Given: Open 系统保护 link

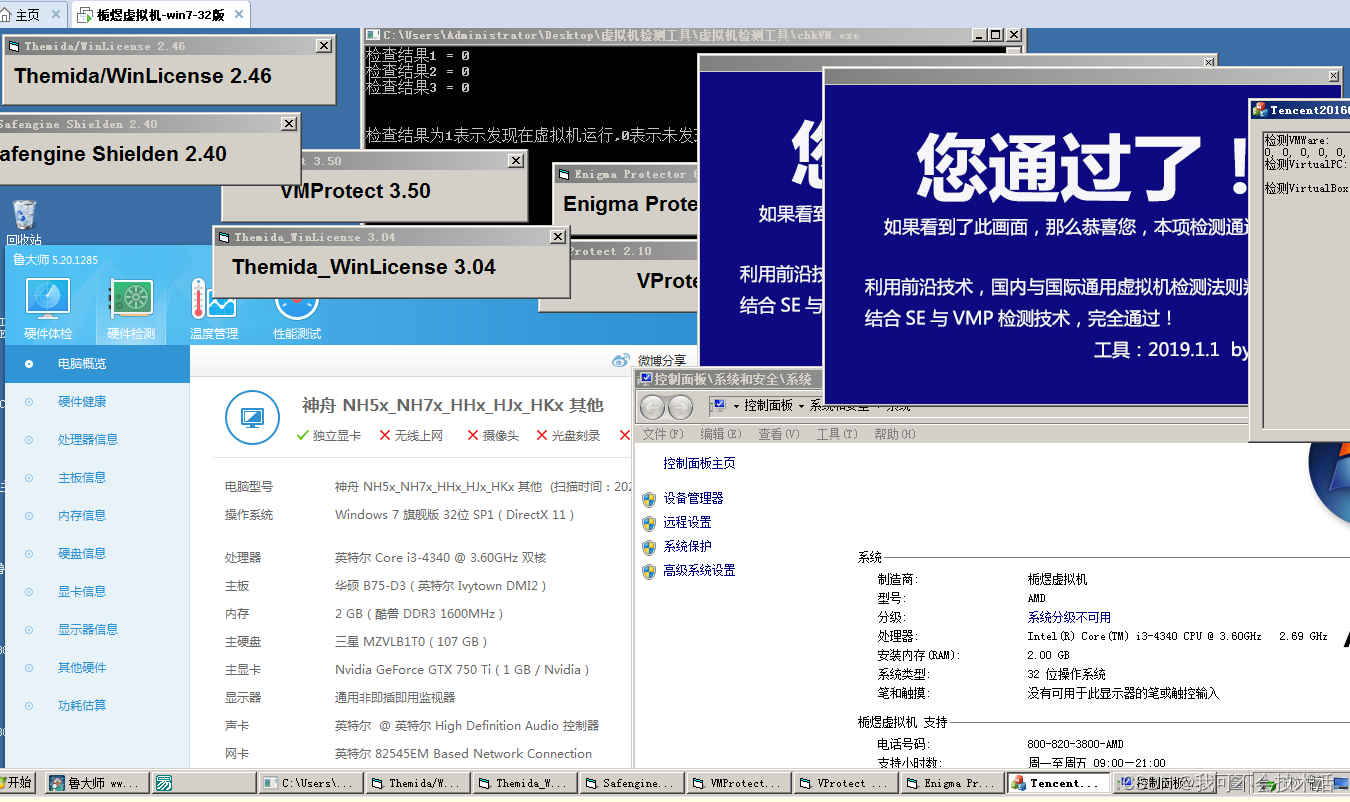Looking at the screenshot, I should click(687, 546).
